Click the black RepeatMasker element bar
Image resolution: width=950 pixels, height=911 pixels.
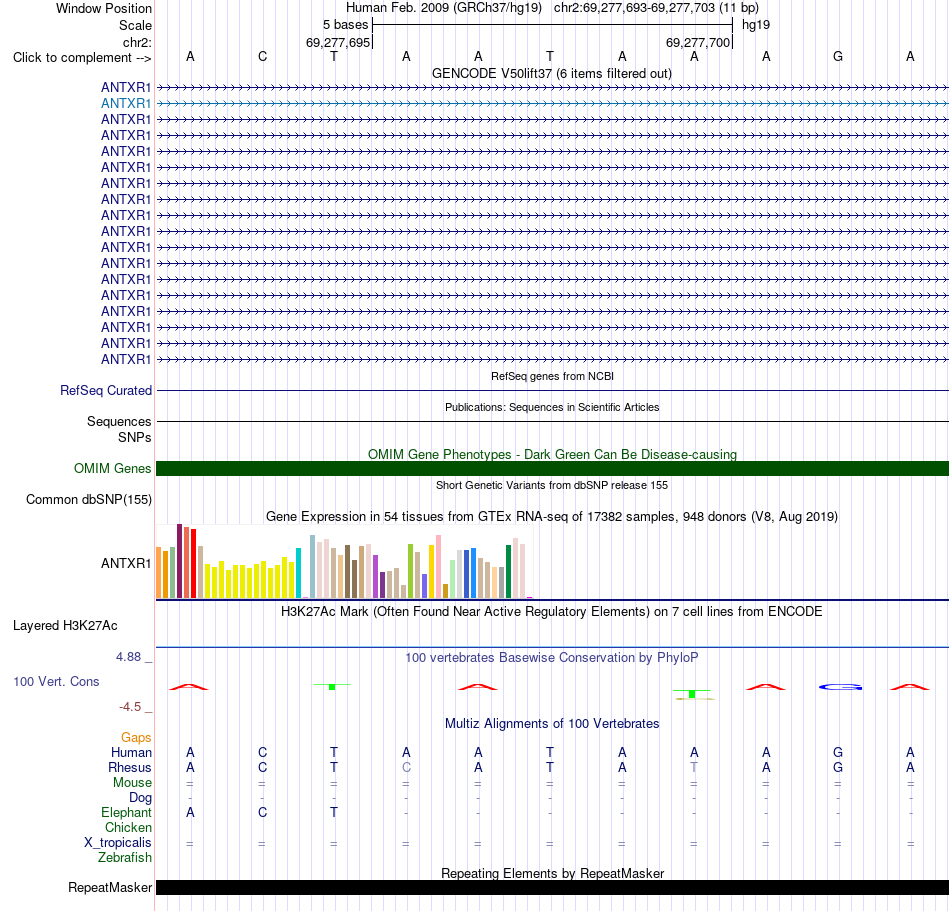pyautogui.click(x=552, y=887)
